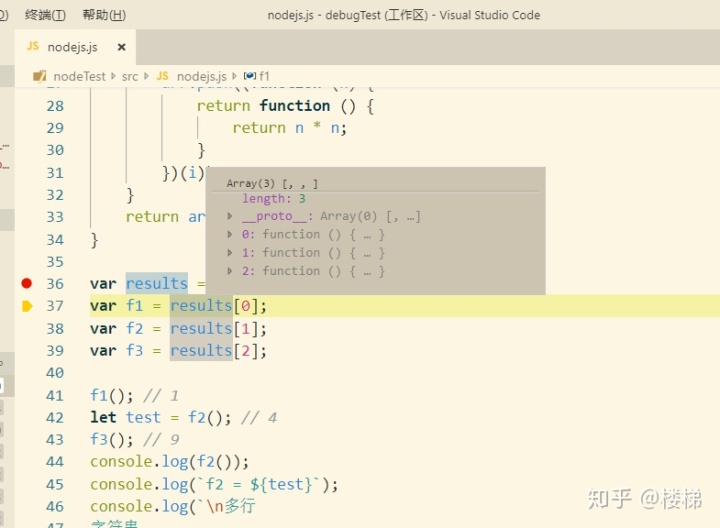720x528 pixels.
Task: Click 'f2' variable on line 38
Action: pos(135,329)
